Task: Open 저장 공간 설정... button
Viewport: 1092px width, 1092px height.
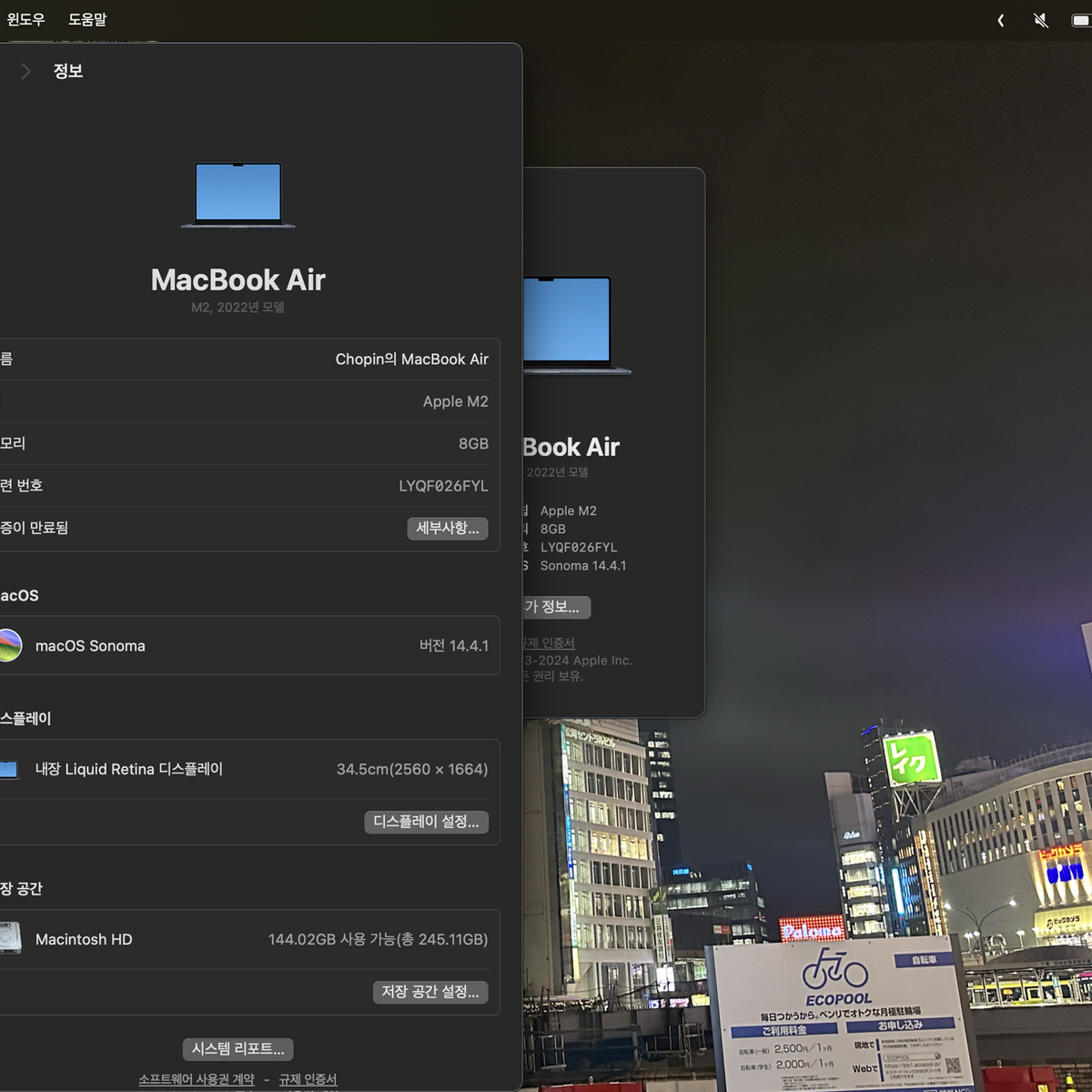Action: pos(430,992)
